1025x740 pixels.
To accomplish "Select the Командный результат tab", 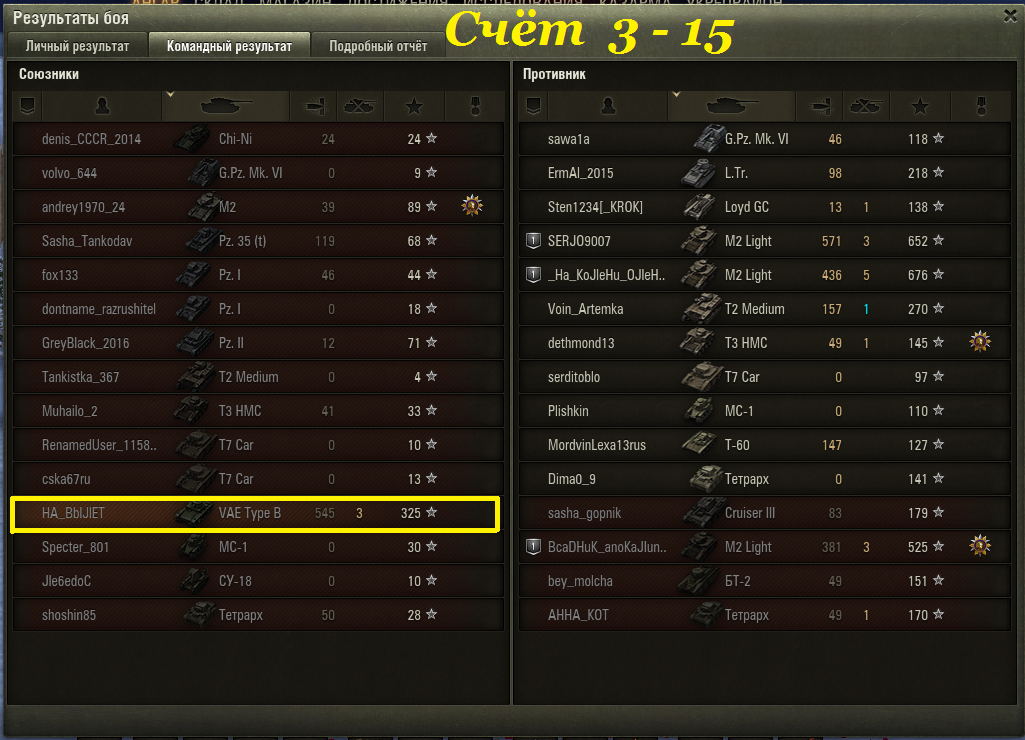I will 229,46.
